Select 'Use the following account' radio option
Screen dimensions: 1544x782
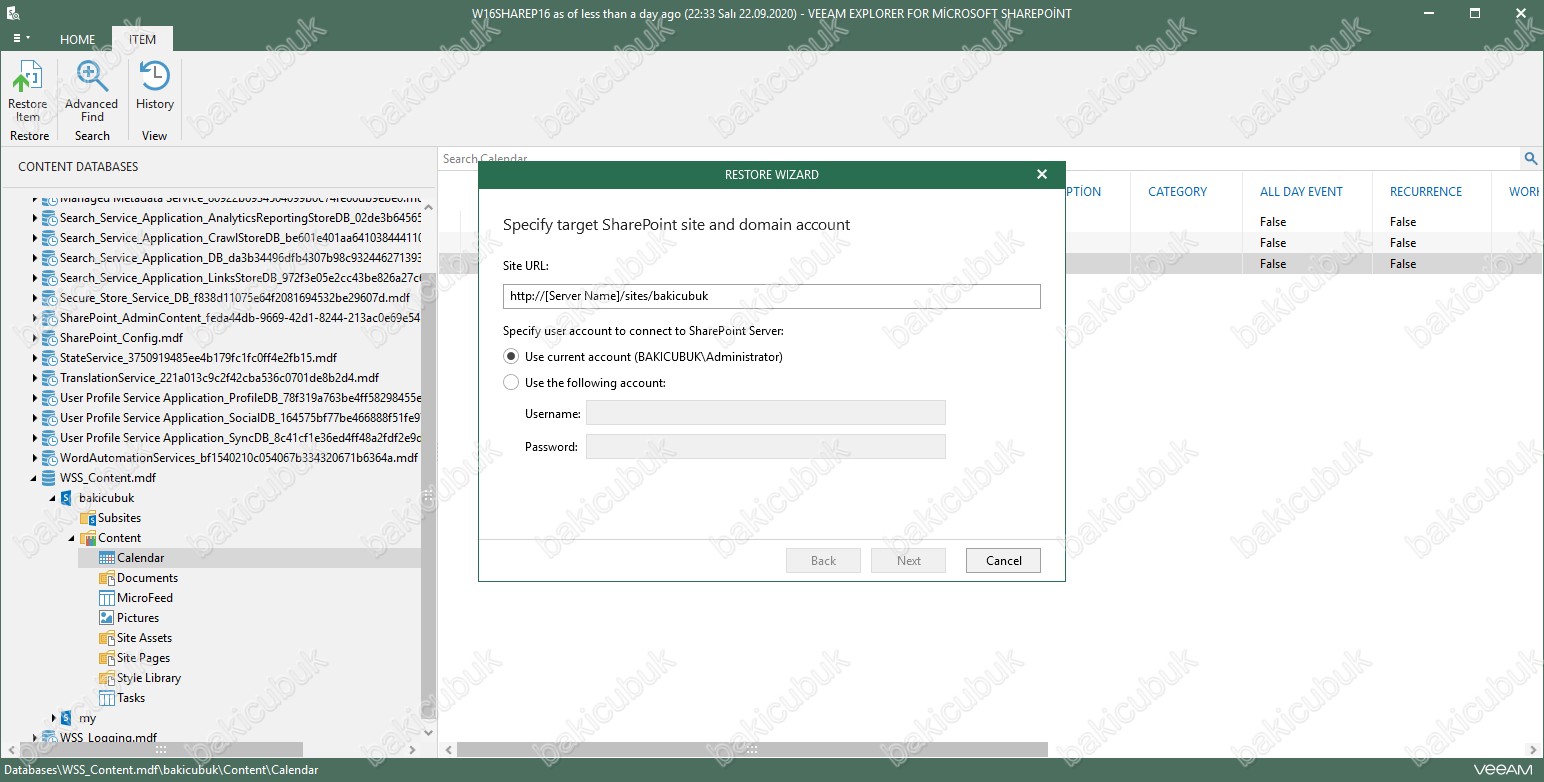point(511,383)
